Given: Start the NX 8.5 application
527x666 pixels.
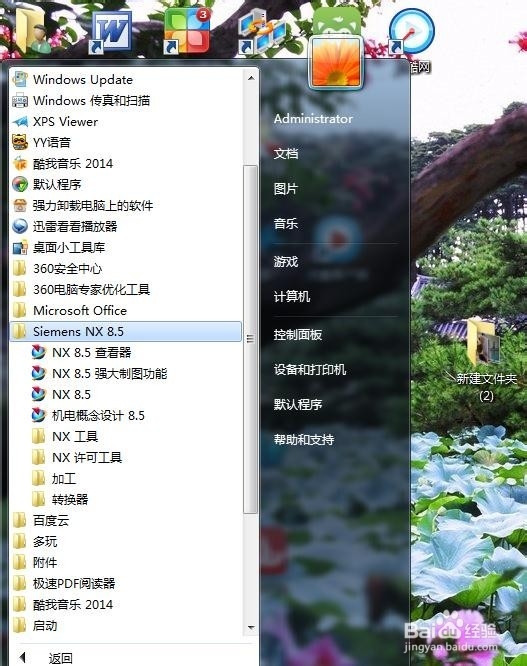Looking at the screenshot, I should 61,395.
